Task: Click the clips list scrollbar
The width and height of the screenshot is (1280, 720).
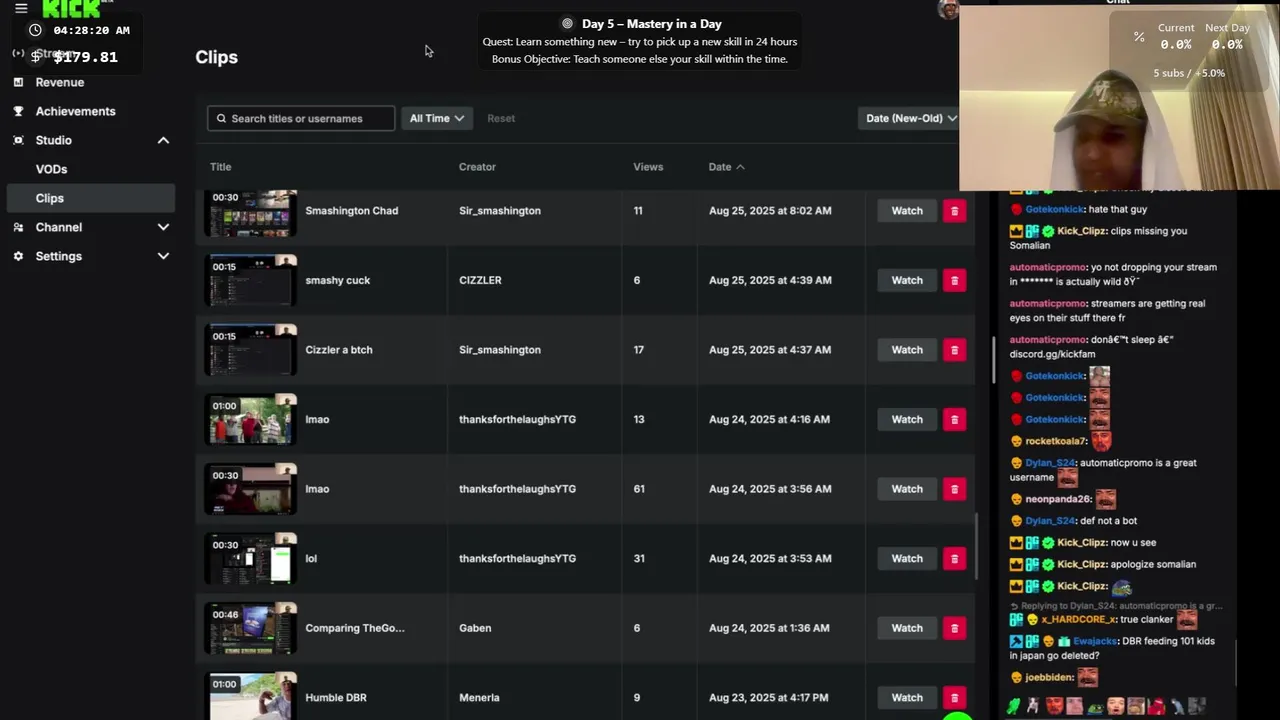Action: 976,544
